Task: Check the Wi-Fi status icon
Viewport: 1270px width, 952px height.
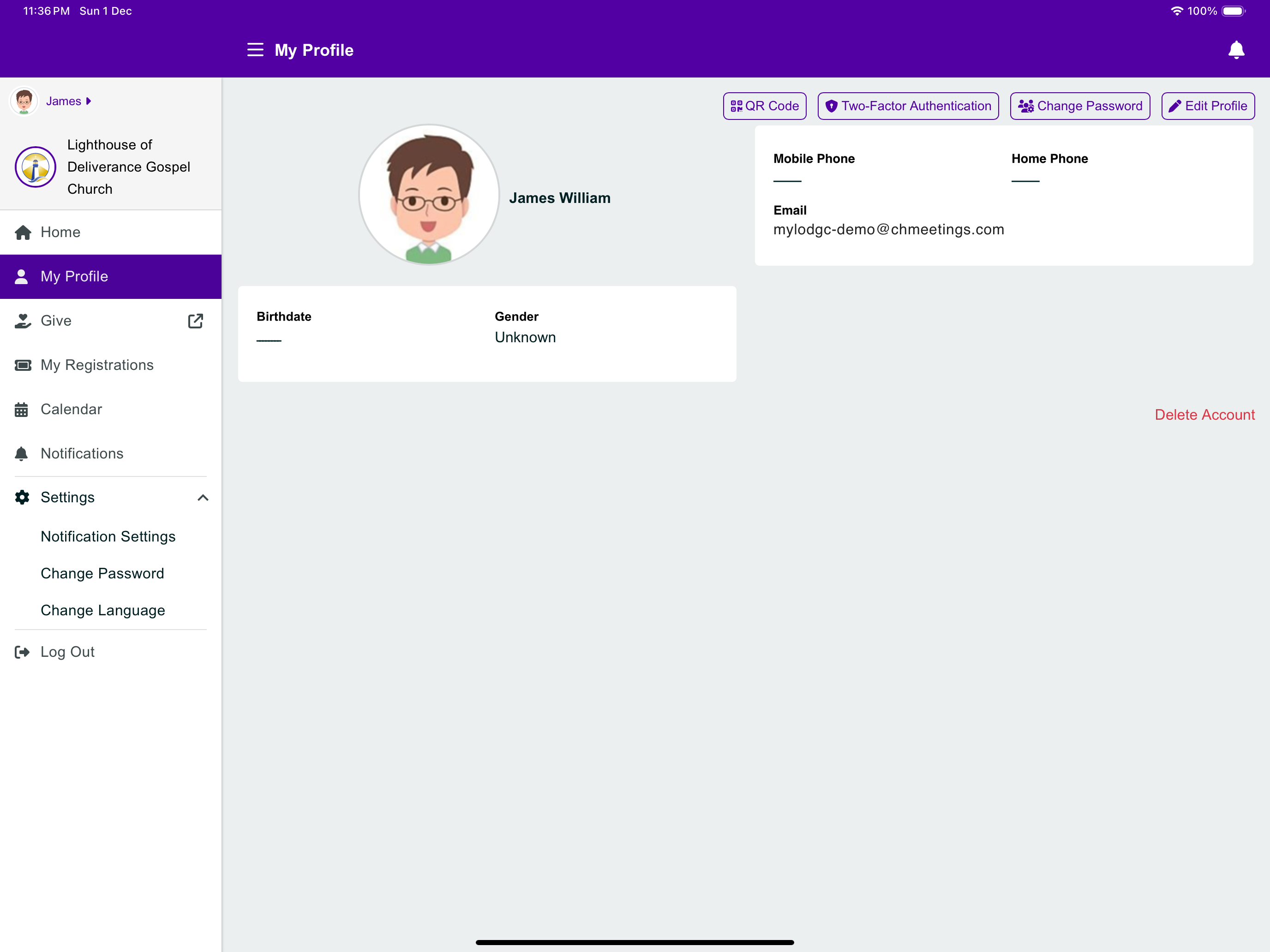Action: [1176, 11]
